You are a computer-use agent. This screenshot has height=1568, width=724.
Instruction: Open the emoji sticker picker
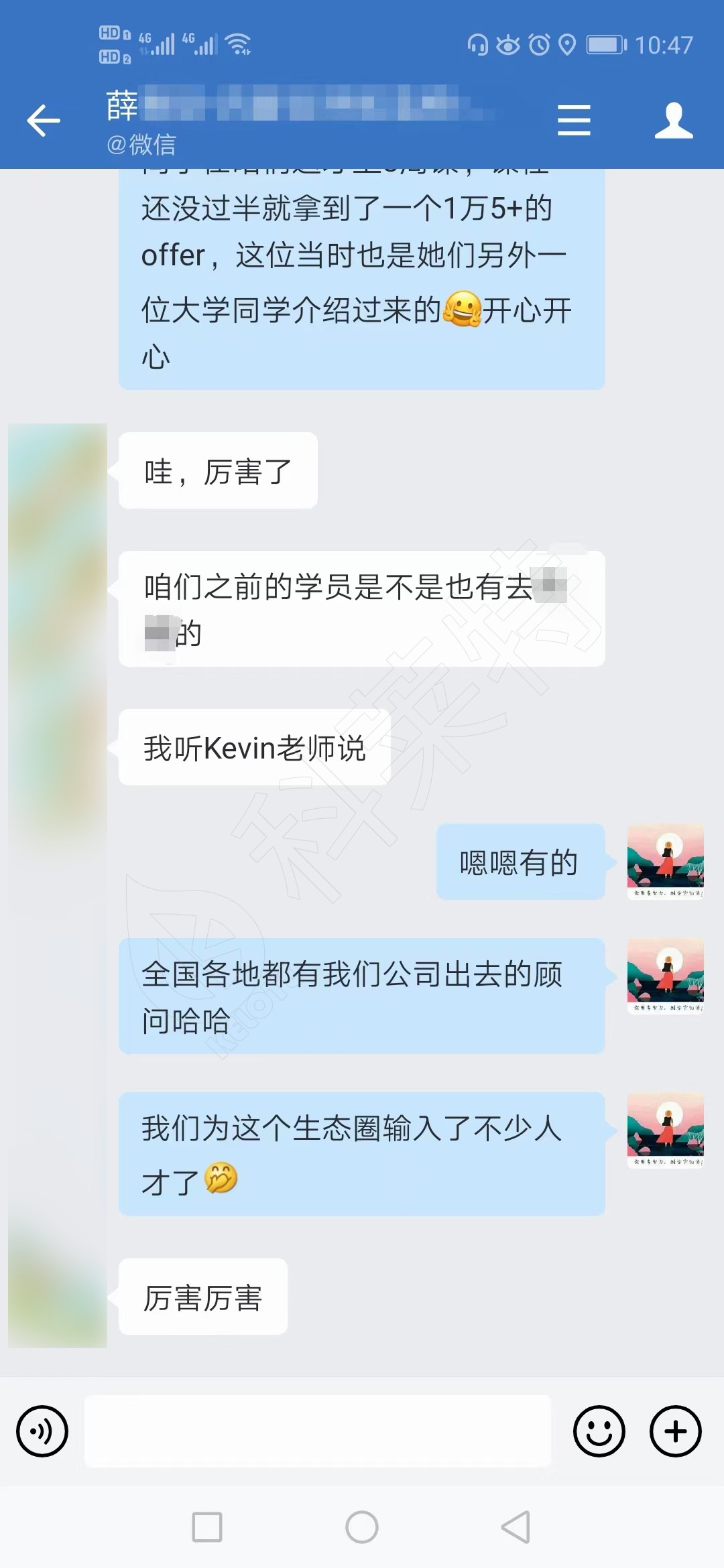pos(599,1431)
